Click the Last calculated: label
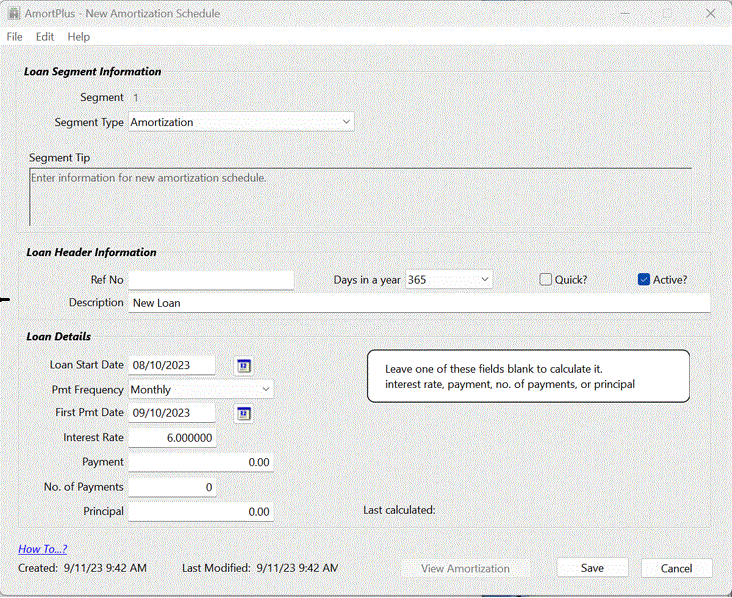732x598 pixels. [x=399, y=510]
